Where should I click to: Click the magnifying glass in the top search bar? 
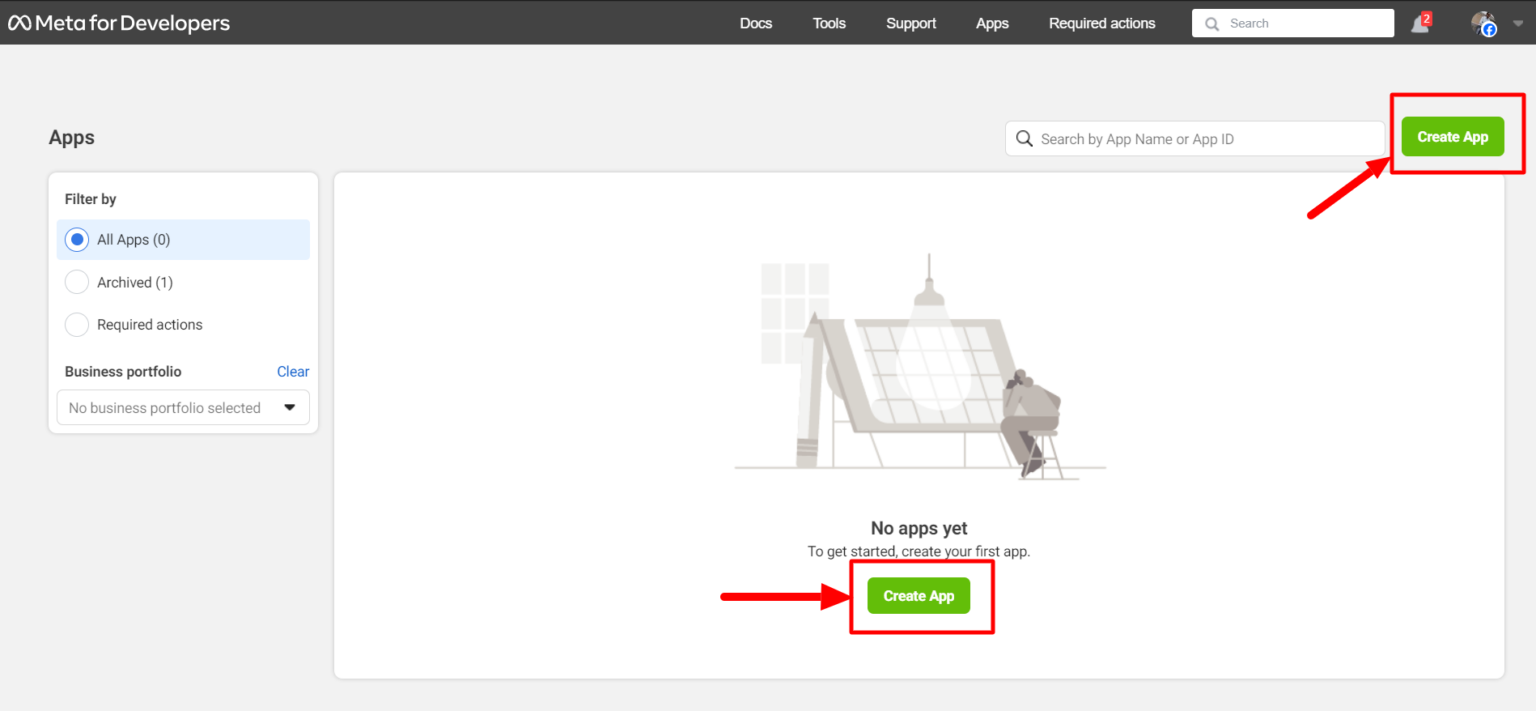pos(1211,22)
